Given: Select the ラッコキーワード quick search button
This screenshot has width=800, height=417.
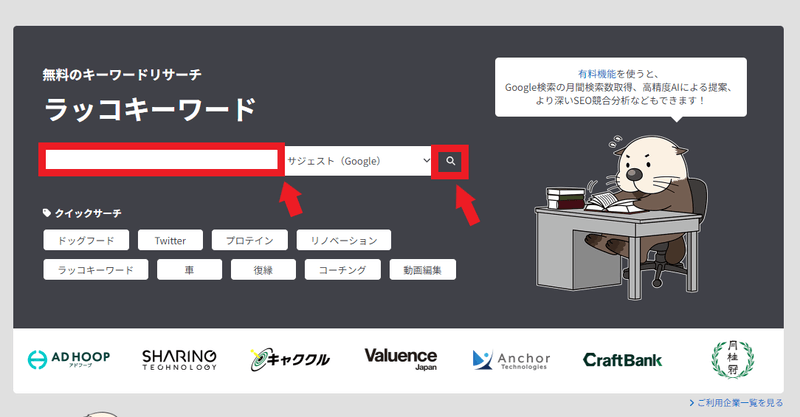Looking at the screenshot, I should click(95, 269).
